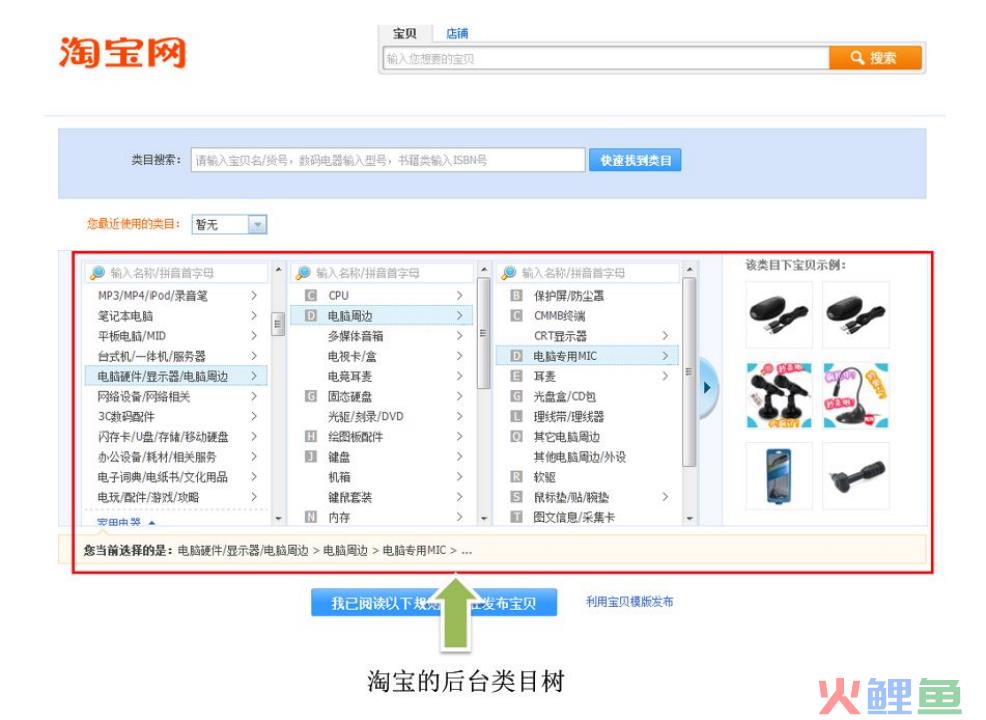Screen dimensions: 986x720
Task: Select 电脑硬件/显示器/电脑周边 category
Action: (x=177, y=376)
